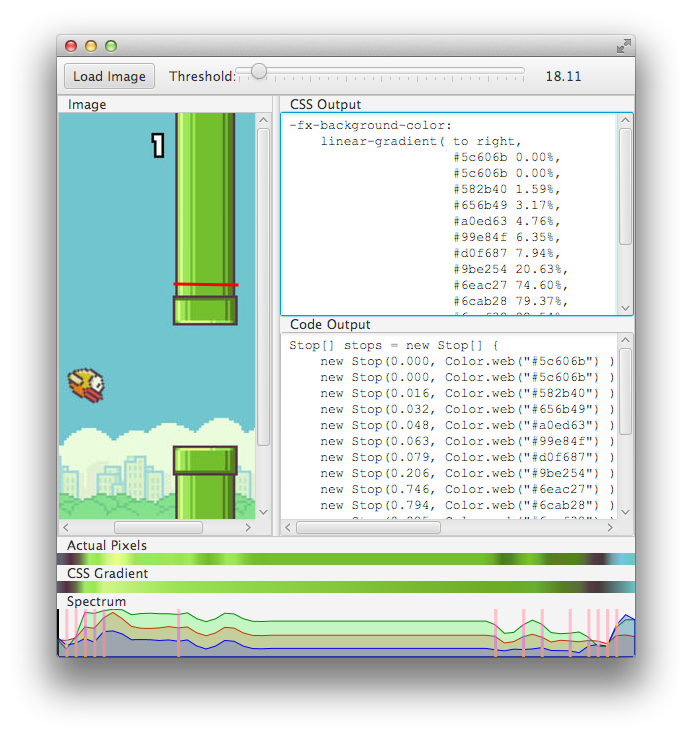The image size is (692, 736).
Task: Click the '-fx-background-color:' line in CSS Output
Action: 370,125
